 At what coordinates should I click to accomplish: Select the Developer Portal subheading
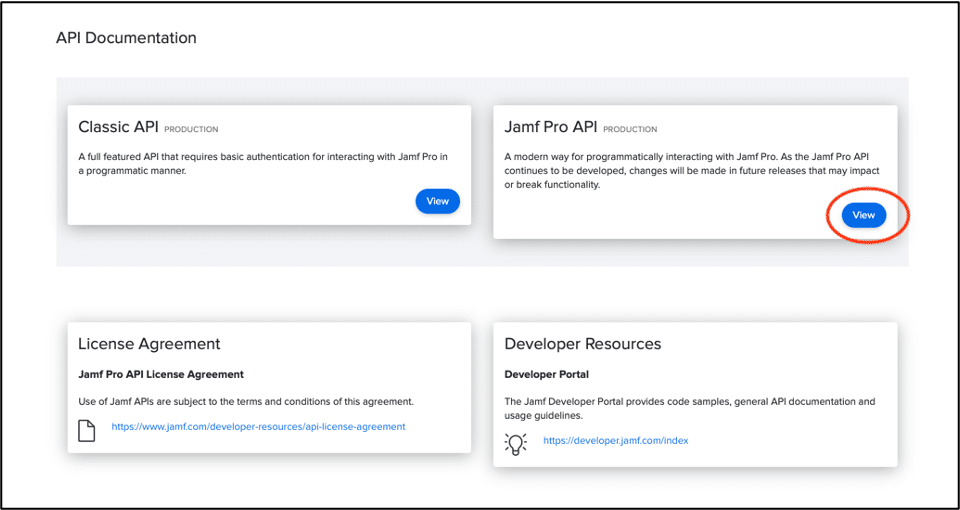(x=546, y=375)
